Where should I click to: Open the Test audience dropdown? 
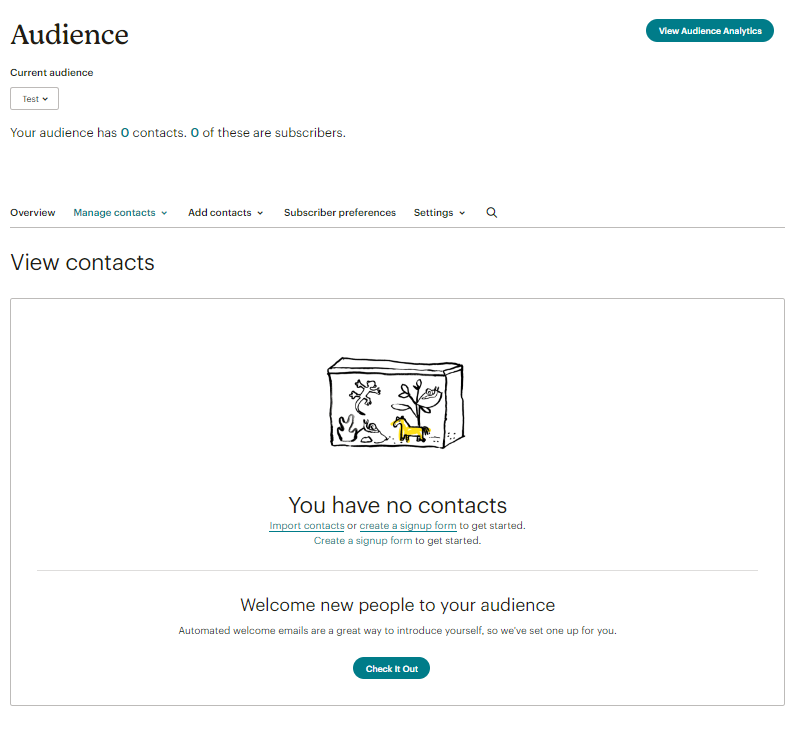click(34, 99)
